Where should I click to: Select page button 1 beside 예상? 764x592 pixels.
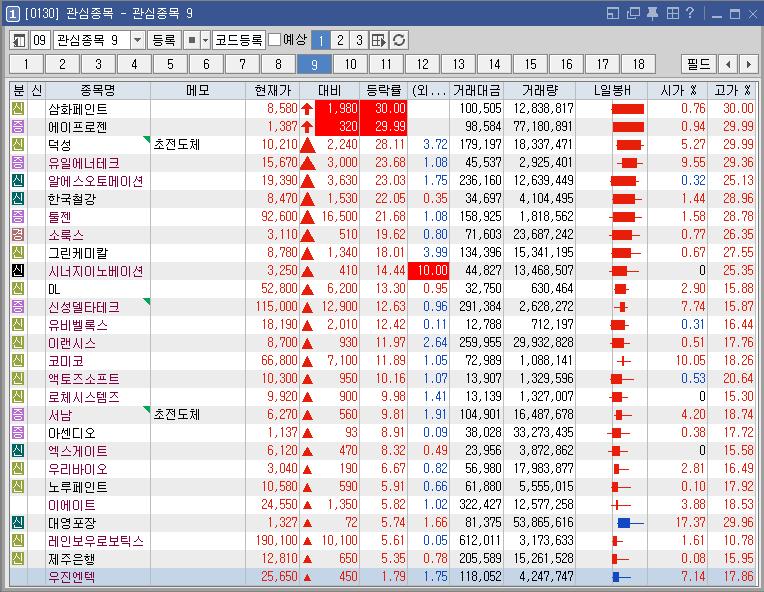click(x=321, y=40)
